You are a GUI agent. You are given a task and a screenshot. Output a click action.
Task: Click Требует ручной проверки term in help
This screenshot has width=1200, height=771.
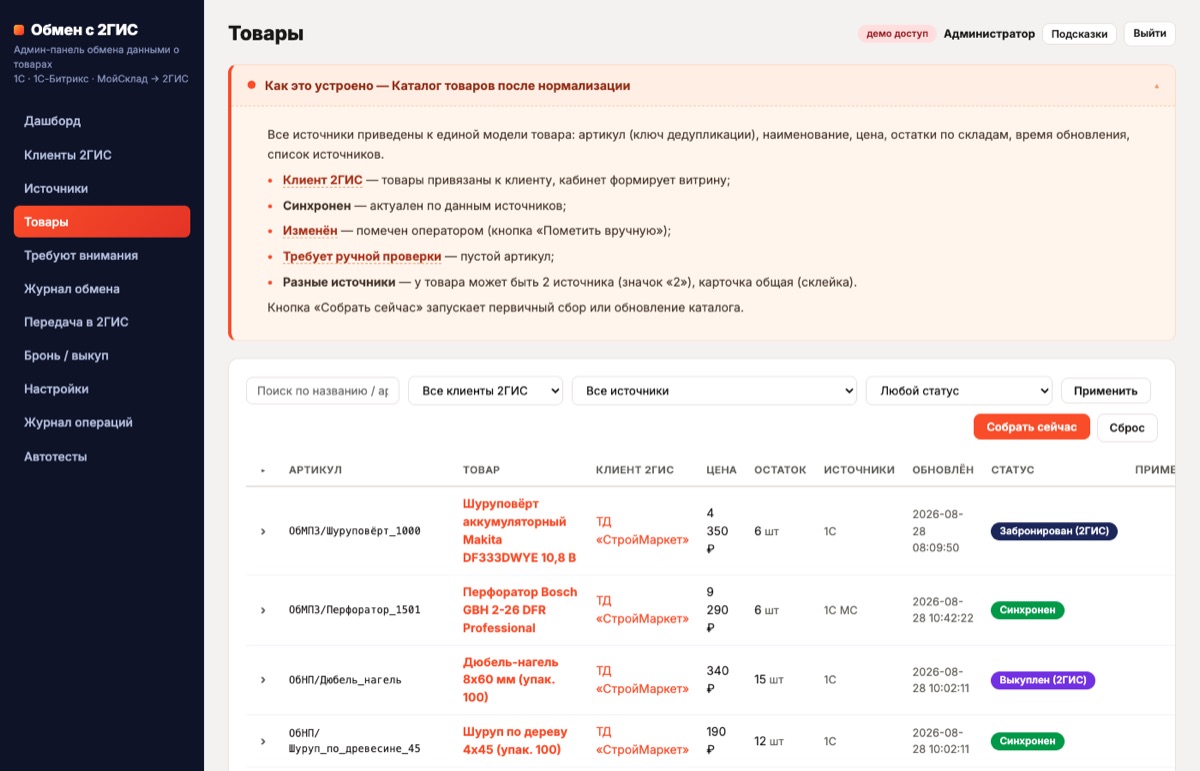tap(362, 256)
